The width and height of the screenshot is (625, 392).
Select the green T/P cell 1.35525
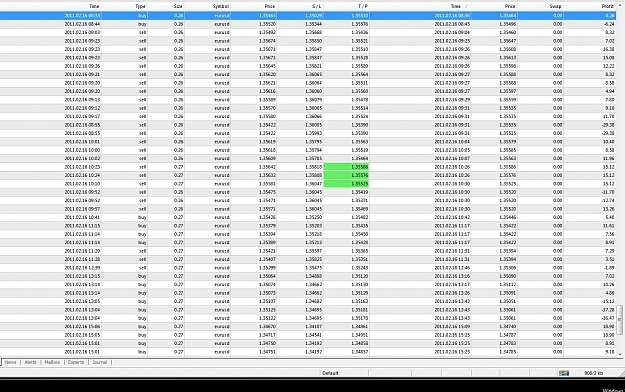click(x=346, y=184)
